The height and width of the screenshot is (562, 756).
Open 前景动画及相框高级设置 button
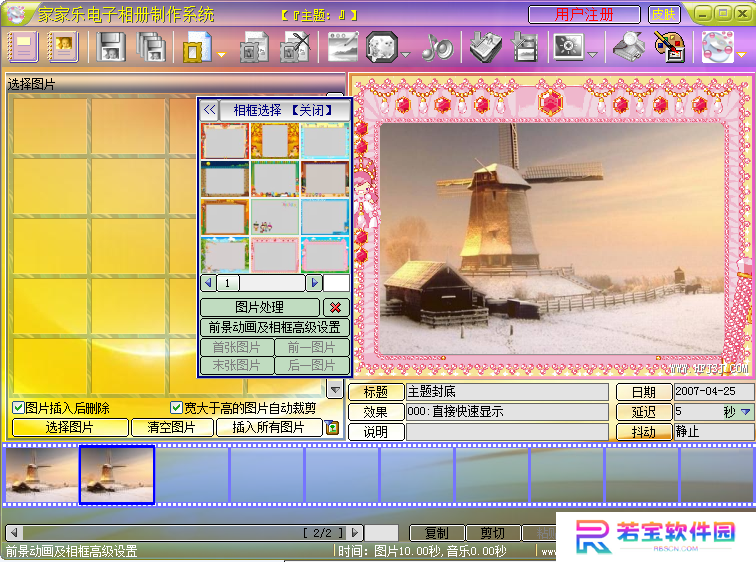pyautogui.click(x=275, y=327)
